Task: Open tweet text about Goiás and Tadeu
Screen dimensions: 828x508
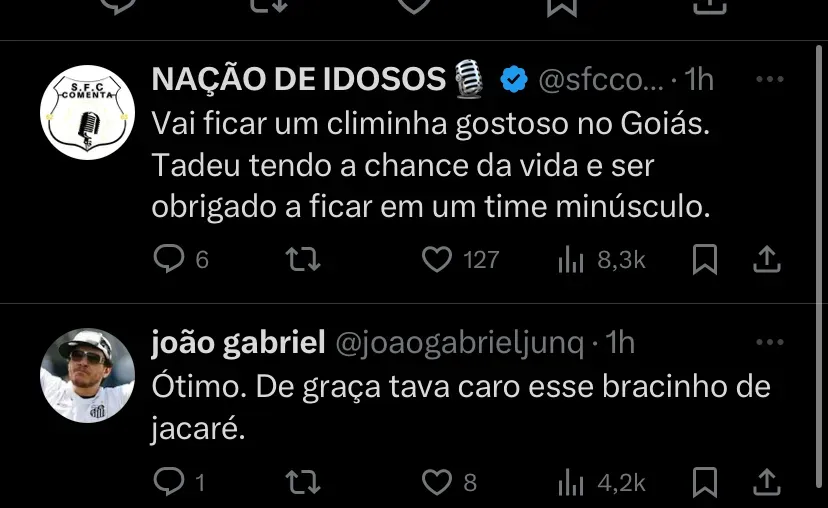Action: pos(430,166)
